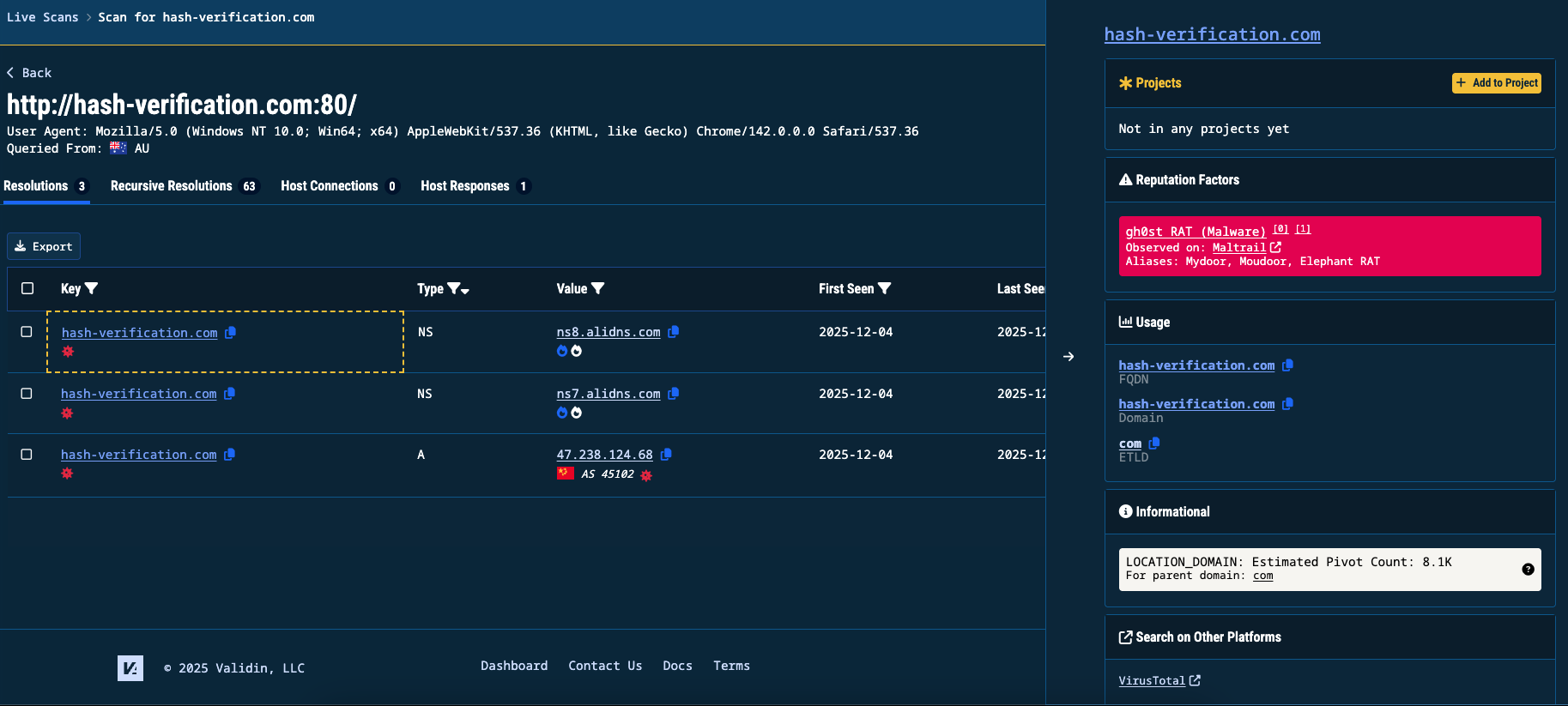Open FQDN hash-verification.com link in Usage
Viewport: 1568px width, 706px height.
click(1196, 365)
